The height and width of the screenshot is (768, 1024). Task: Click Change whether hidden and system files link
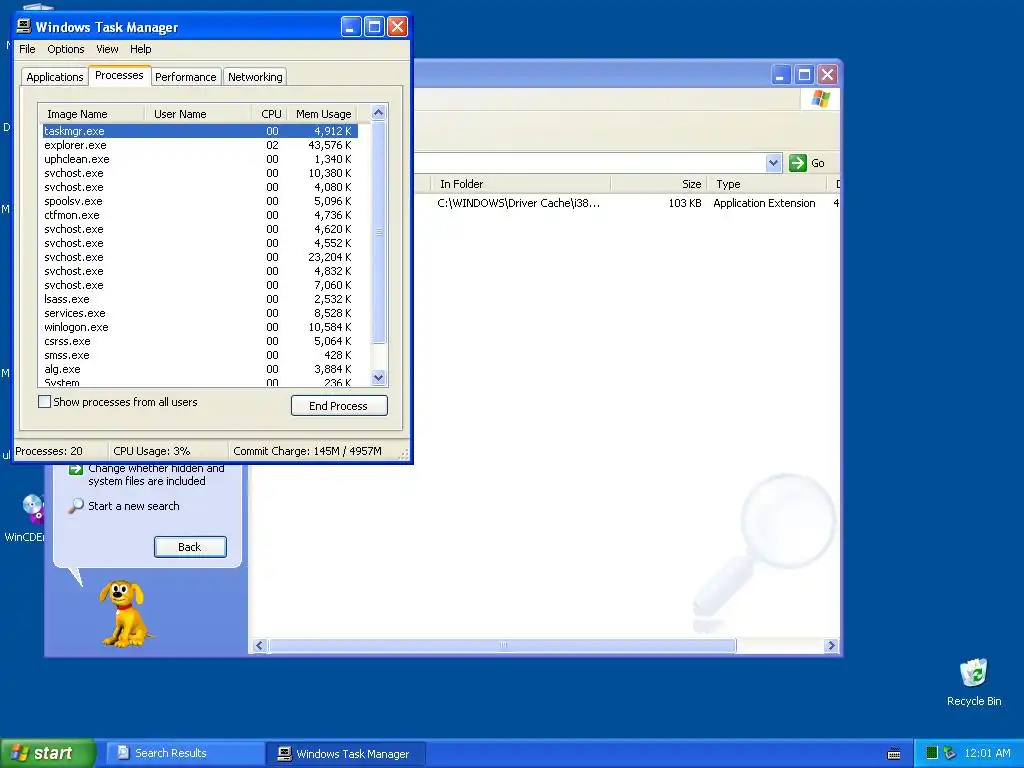[156, 475]
